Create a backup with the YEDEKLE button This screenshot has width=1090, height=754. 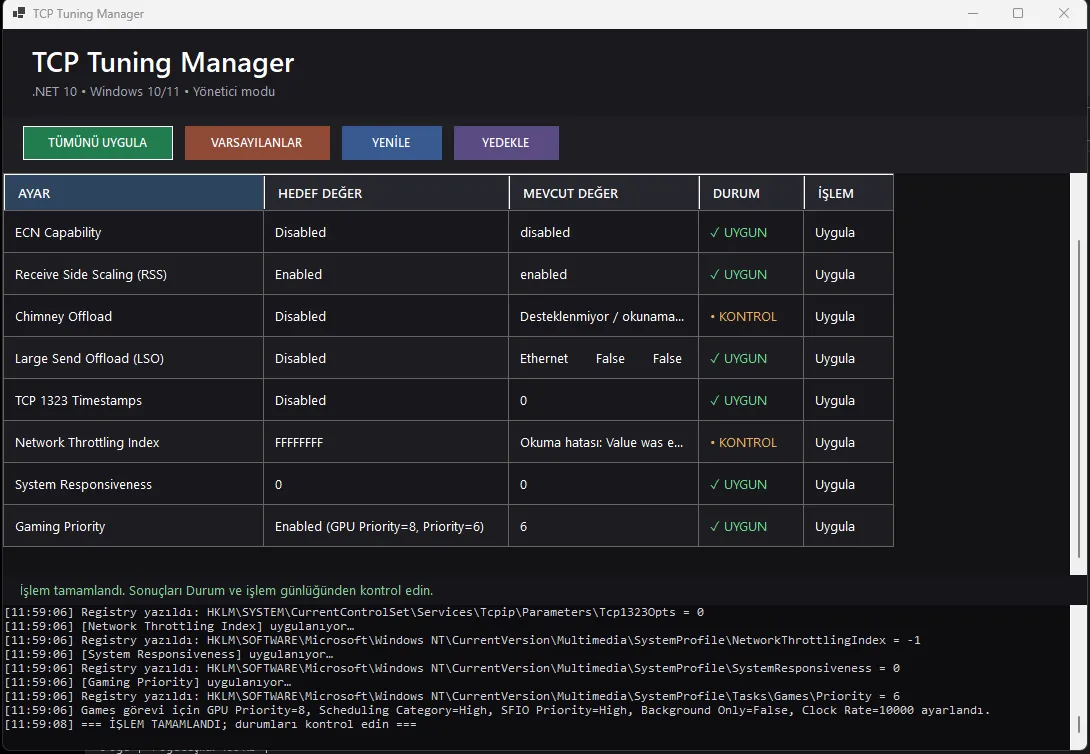pos(506,142)
